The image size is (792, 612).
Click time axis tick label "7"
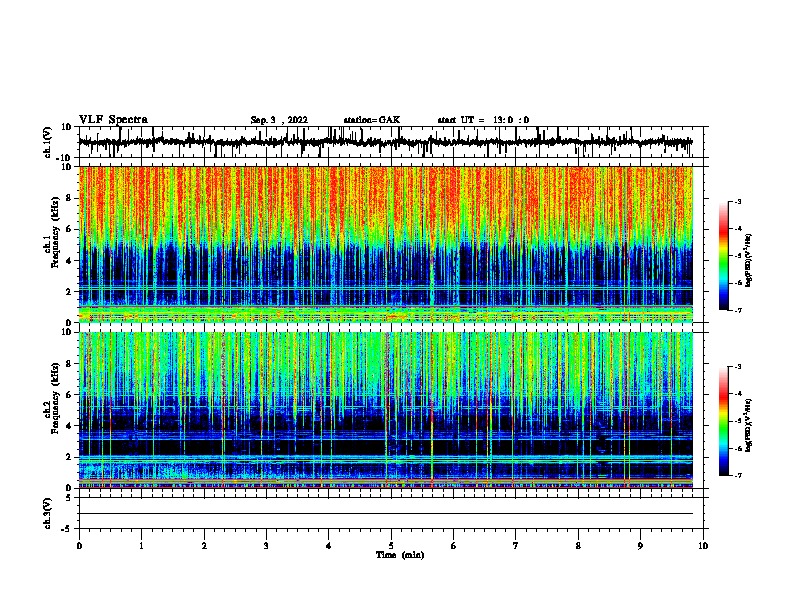click(516, 546)
